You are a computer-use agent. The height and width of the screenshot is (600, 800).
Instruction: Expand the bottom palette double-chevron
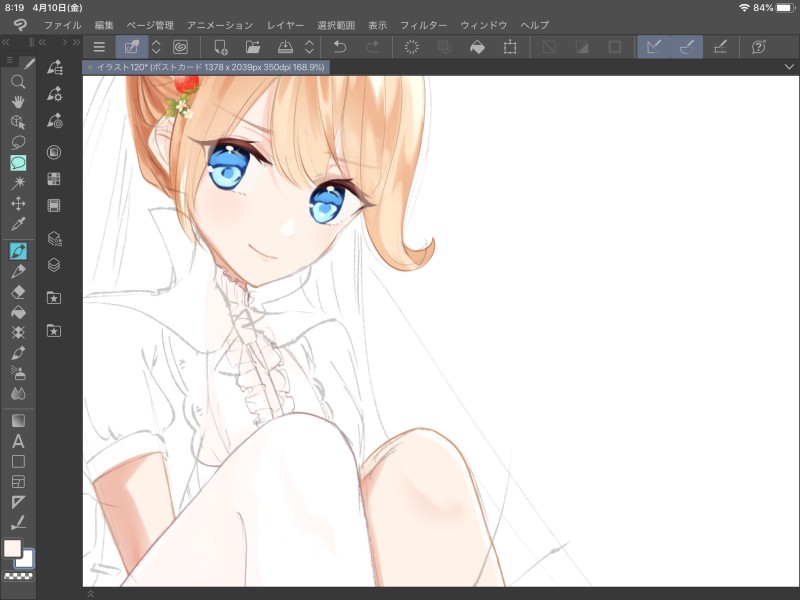pos(90,593)
